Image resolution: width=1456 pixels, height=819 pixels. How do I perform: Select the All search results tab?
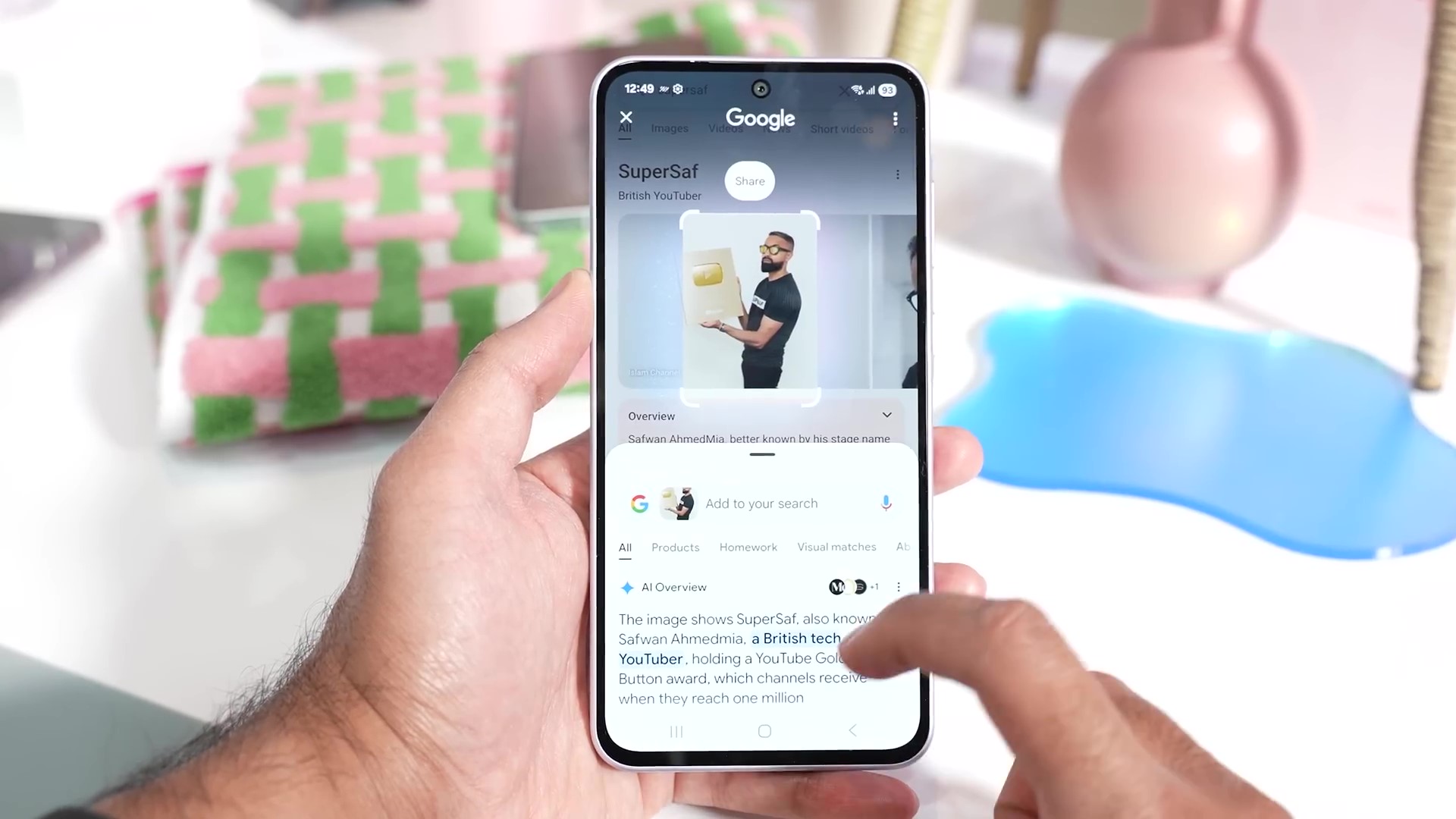pos(624,546)
